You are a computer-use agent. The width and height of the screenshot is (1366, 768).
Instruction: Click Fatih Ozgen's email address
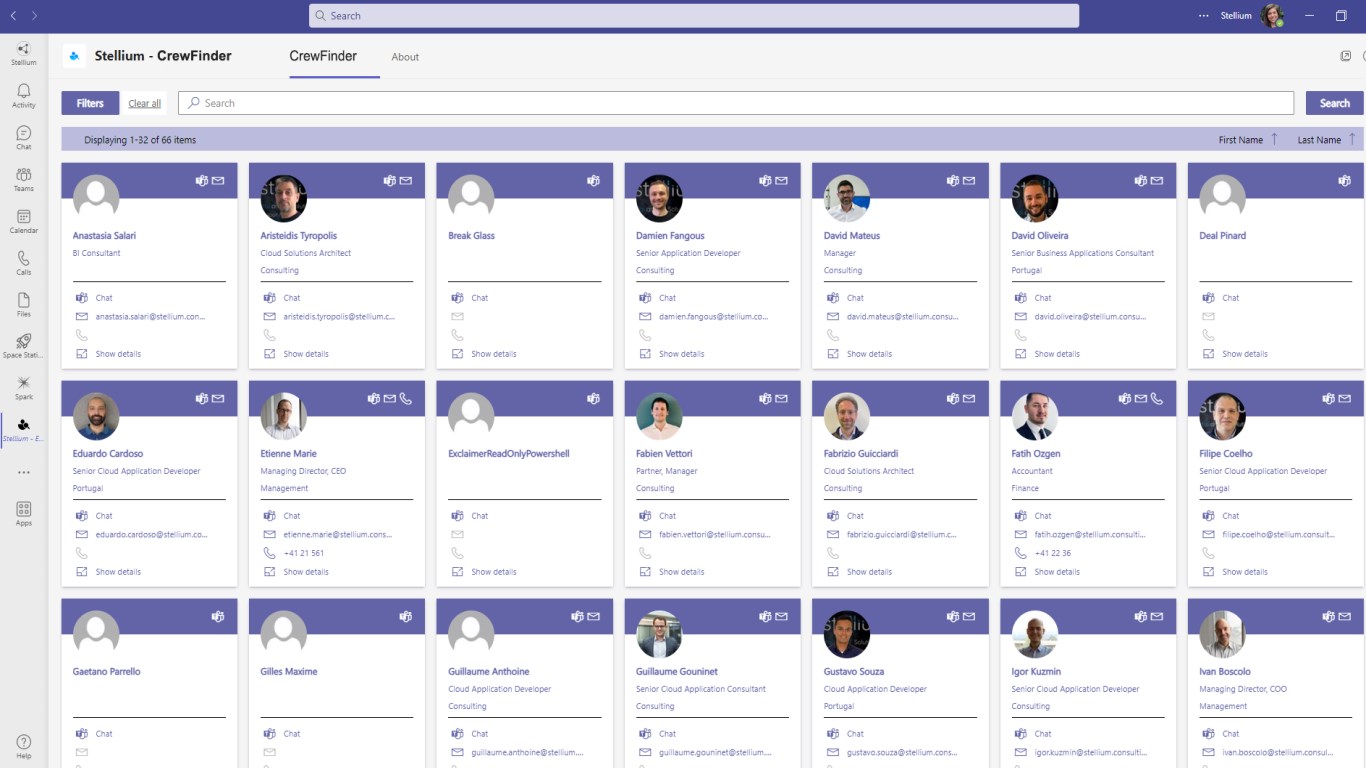click(x=1091, y=534)
